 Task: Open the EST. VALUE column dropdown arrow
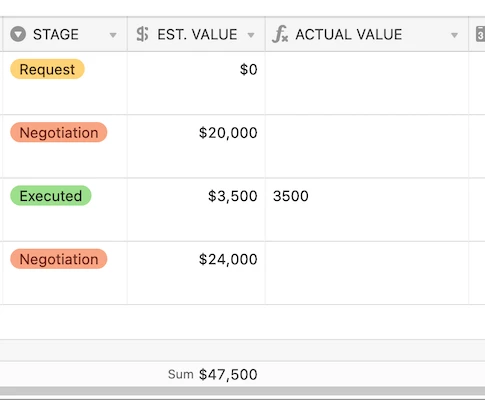tap(251, 35)
